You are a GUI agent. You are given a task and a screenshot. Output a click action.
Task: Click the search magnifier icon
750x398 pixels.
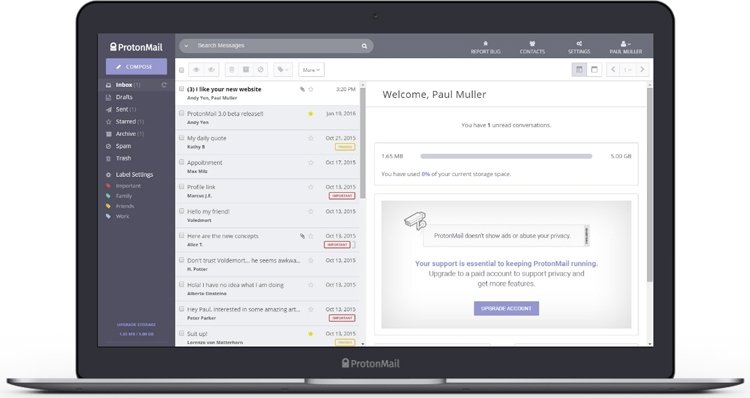pos(364,46)
